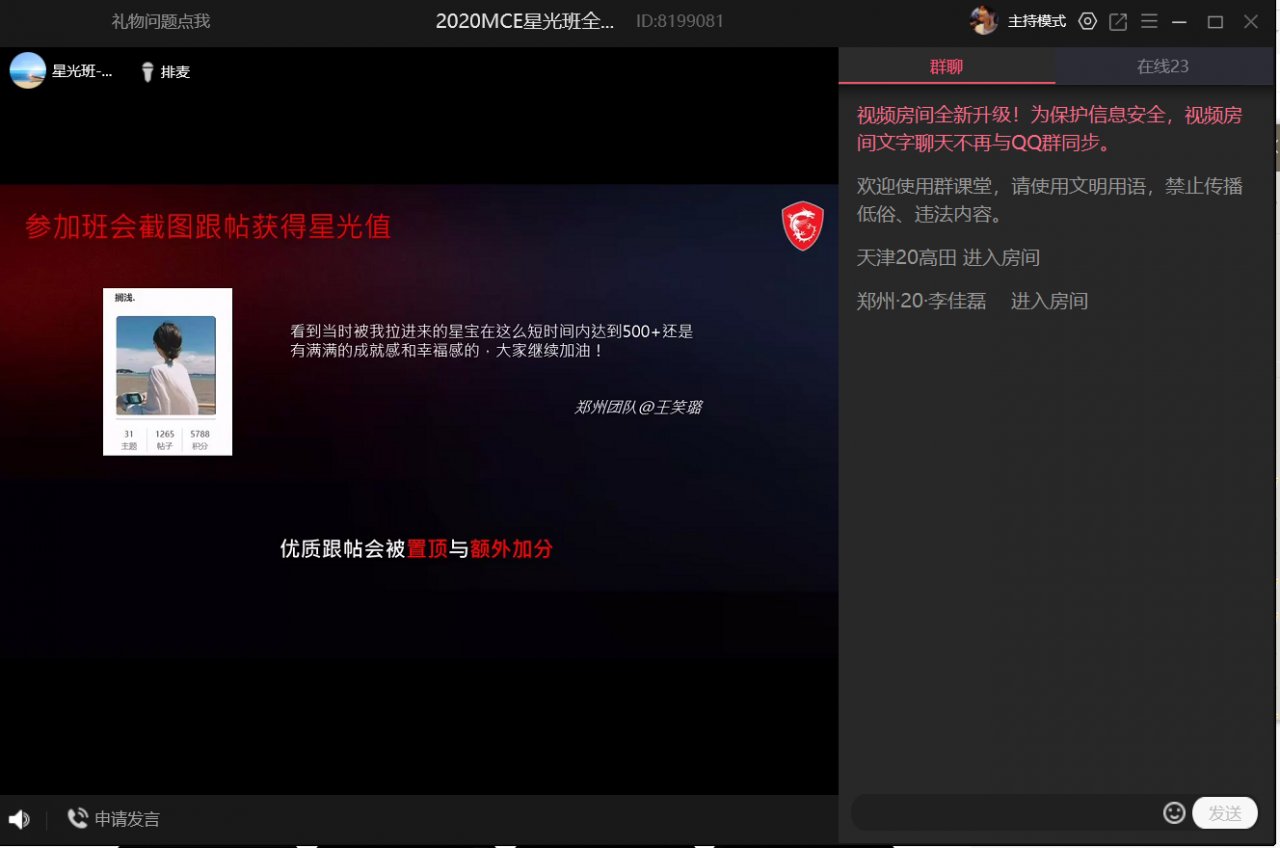Open the 主持模式 host mode option
Screen dimensions: 1280x848
click(x=1036, y=21)
